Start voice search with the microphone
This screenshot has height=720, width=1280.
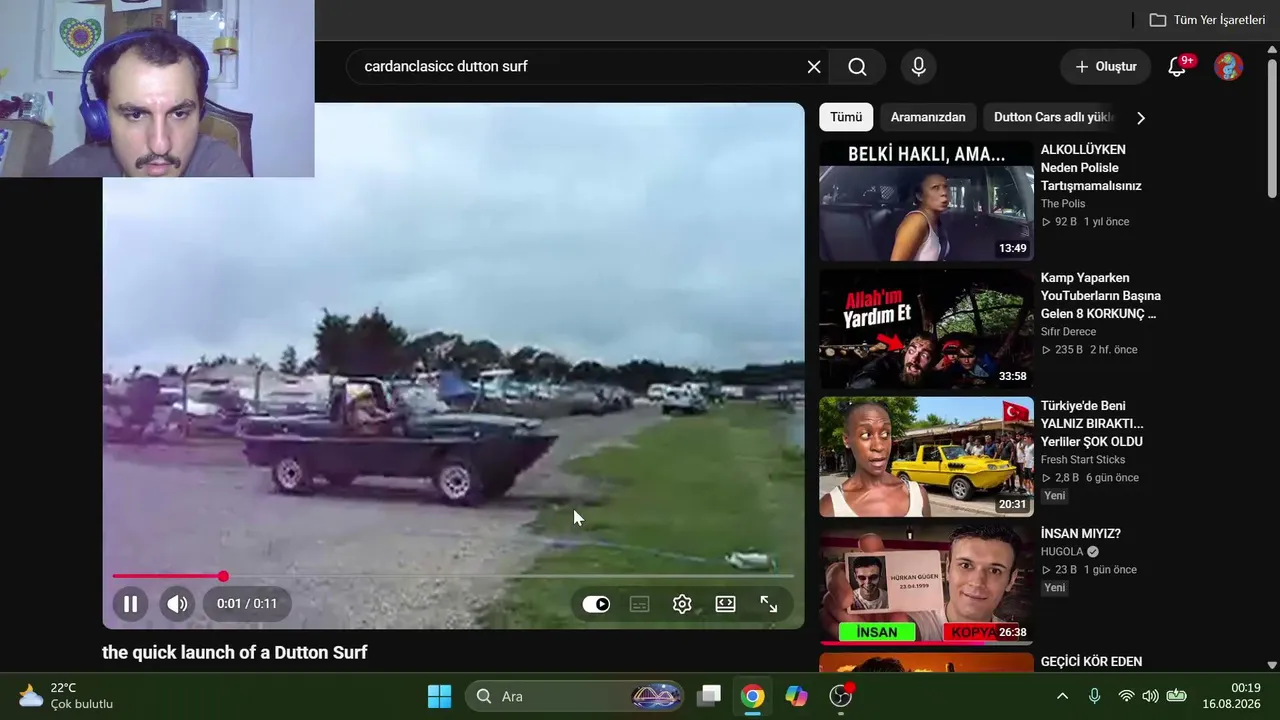(x=919, y=67)
